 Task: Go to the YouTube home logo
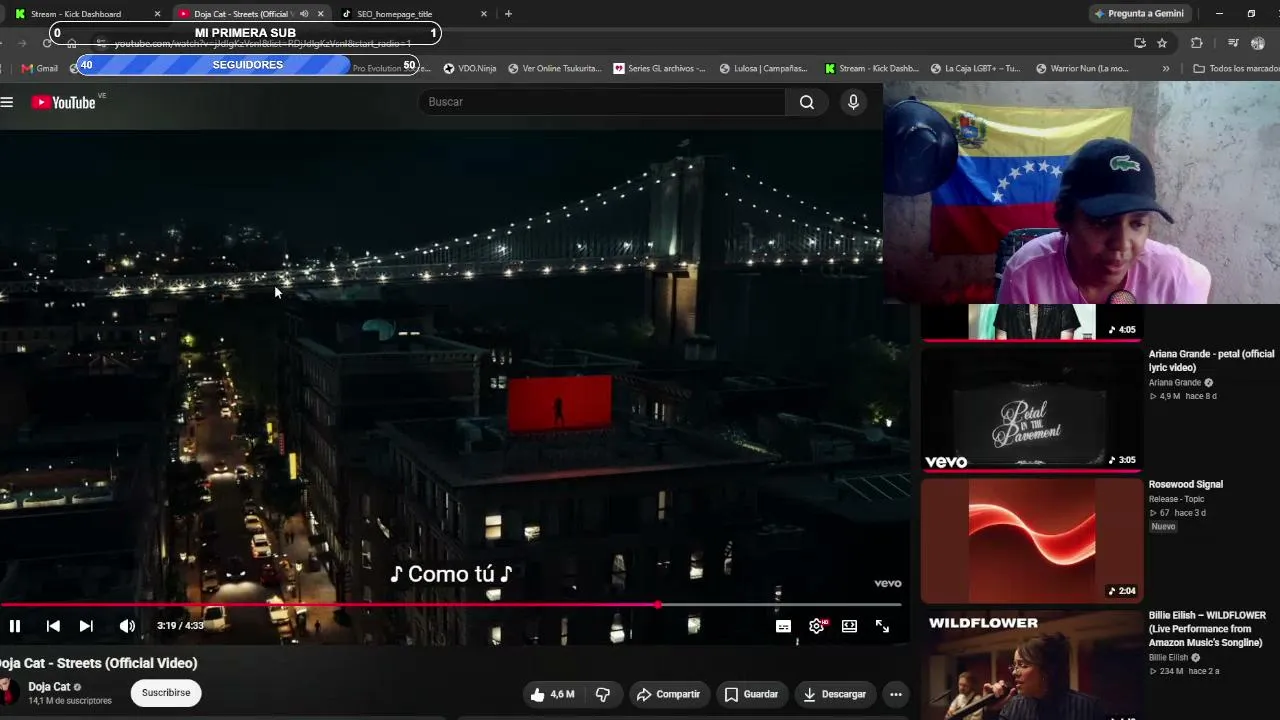[63, 102]
